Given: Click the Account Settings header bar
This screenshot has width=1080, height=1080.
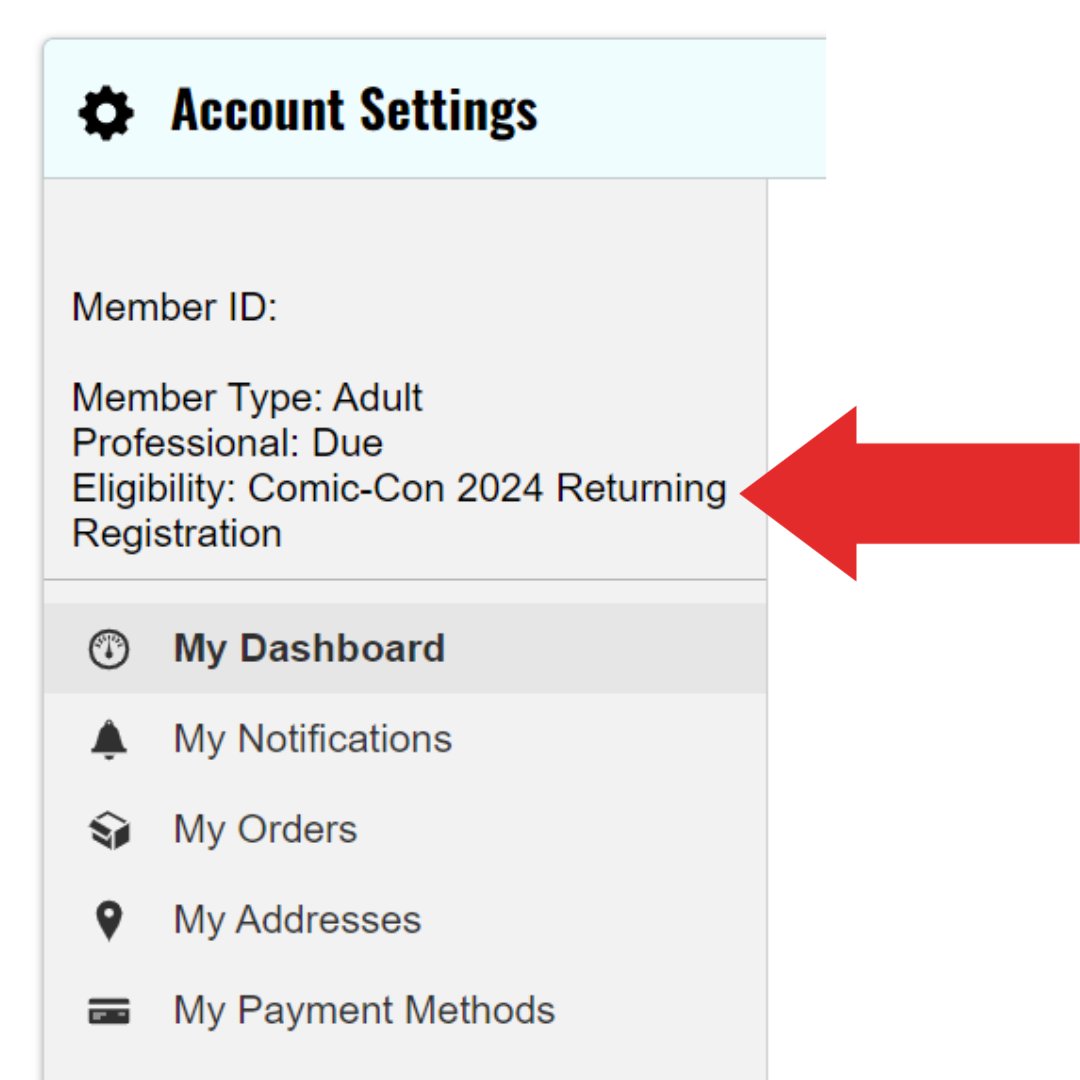Looking at the screenshot, I should pos(435,110).
